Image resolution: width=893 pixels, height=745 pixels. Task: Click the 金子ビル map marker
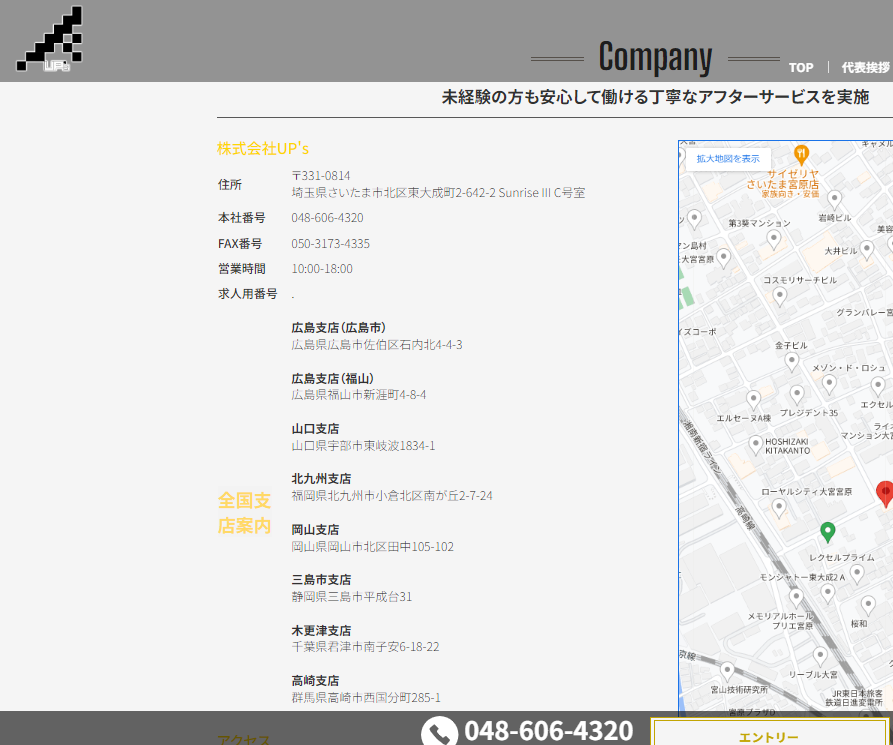click(x=791, y=361)
